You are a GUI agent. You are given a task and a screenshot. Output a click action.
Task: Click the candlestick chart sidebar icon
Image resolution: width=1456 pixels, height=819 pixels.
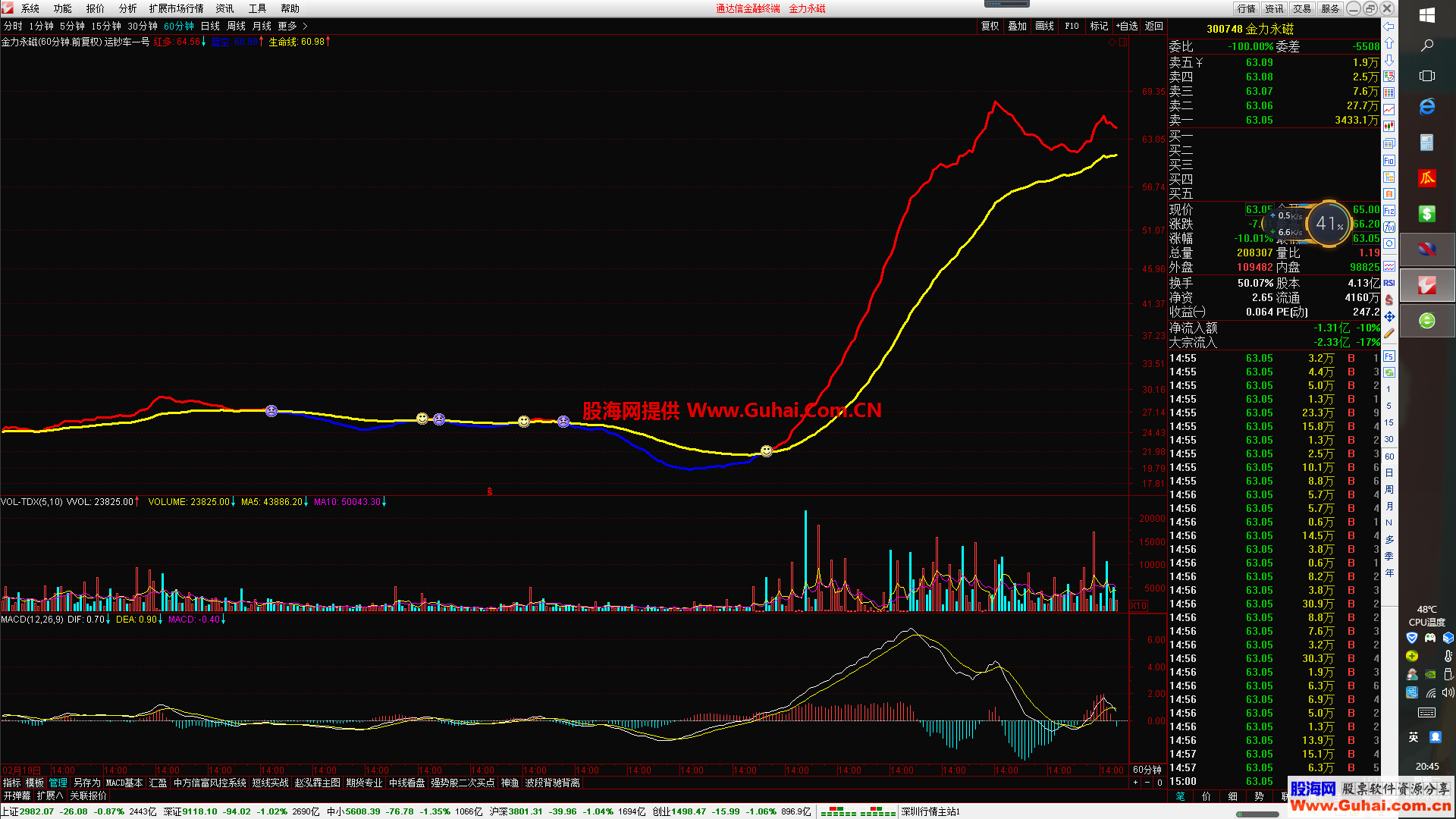[x=1389, y=127]
